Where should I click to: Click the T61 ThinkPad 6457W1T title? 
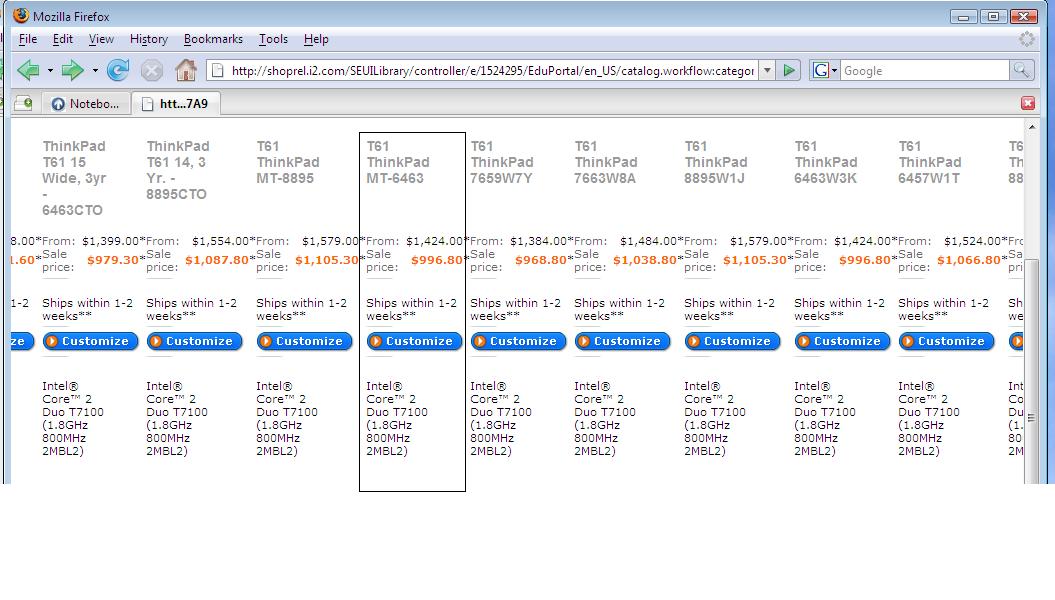(930, 162)
